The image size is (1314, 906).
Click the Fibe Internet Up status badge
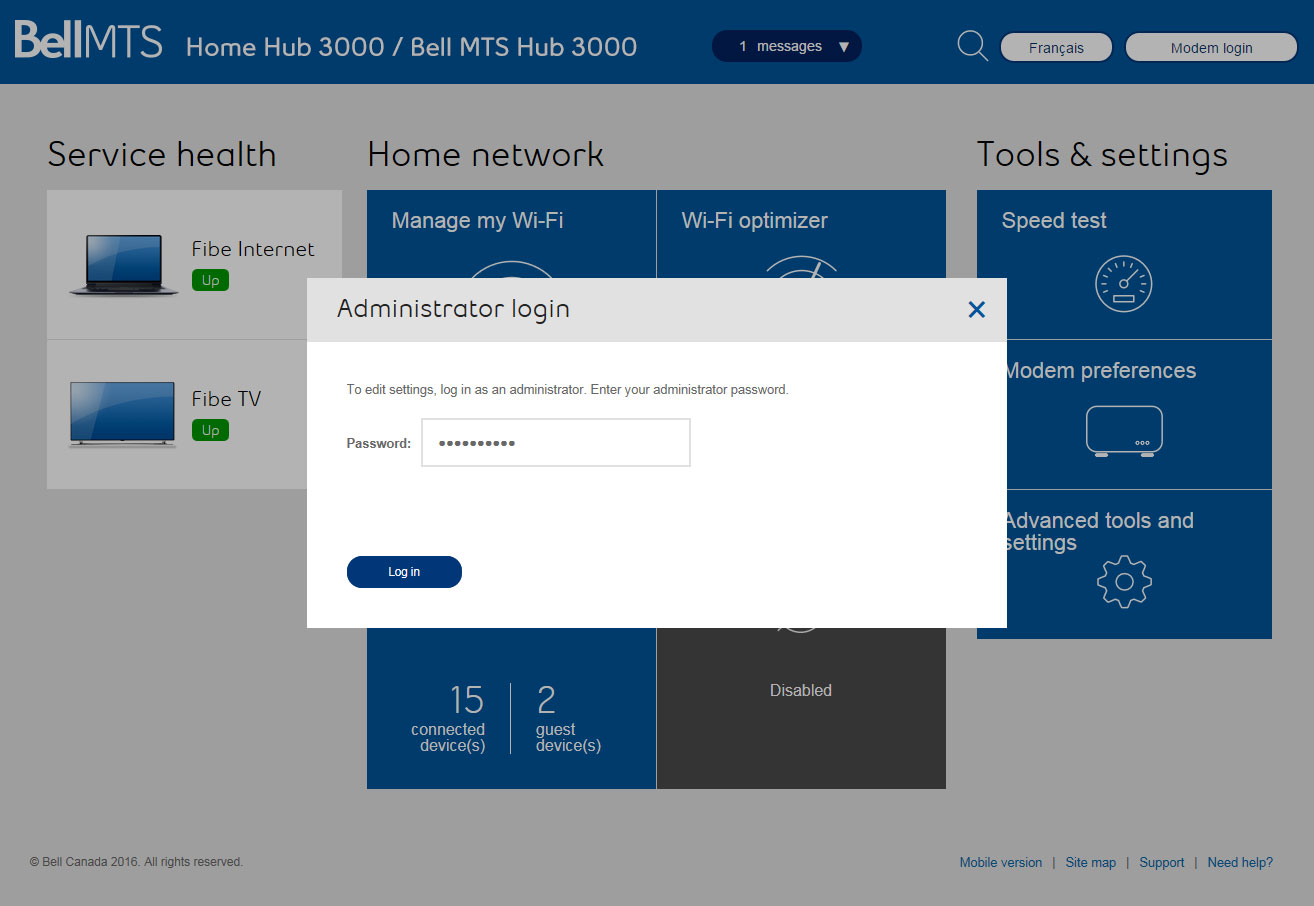point(210,280)
